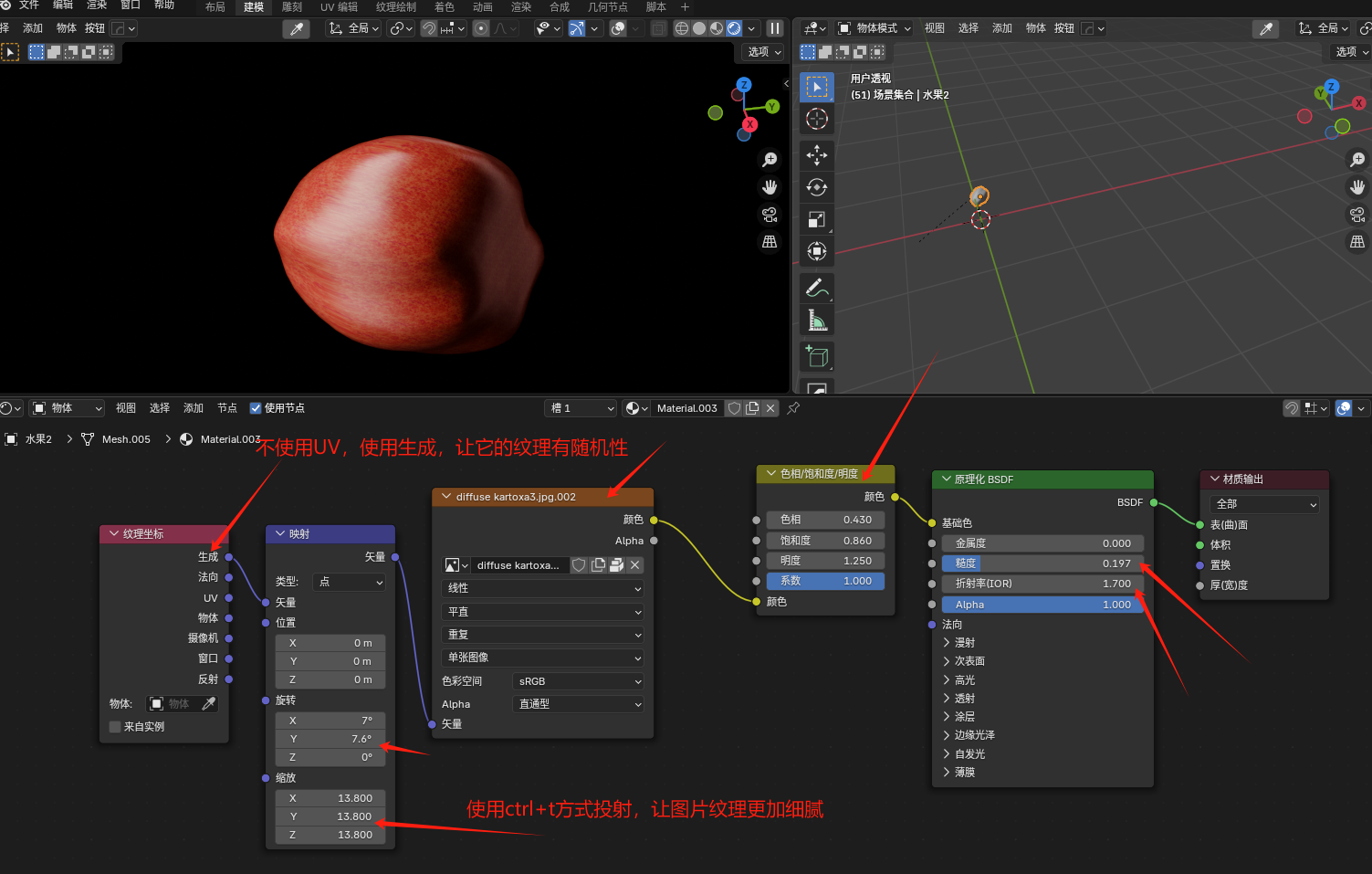The image size is (1372, 874).
Task: Select the Add Cube tool
Action: (817, 357)
